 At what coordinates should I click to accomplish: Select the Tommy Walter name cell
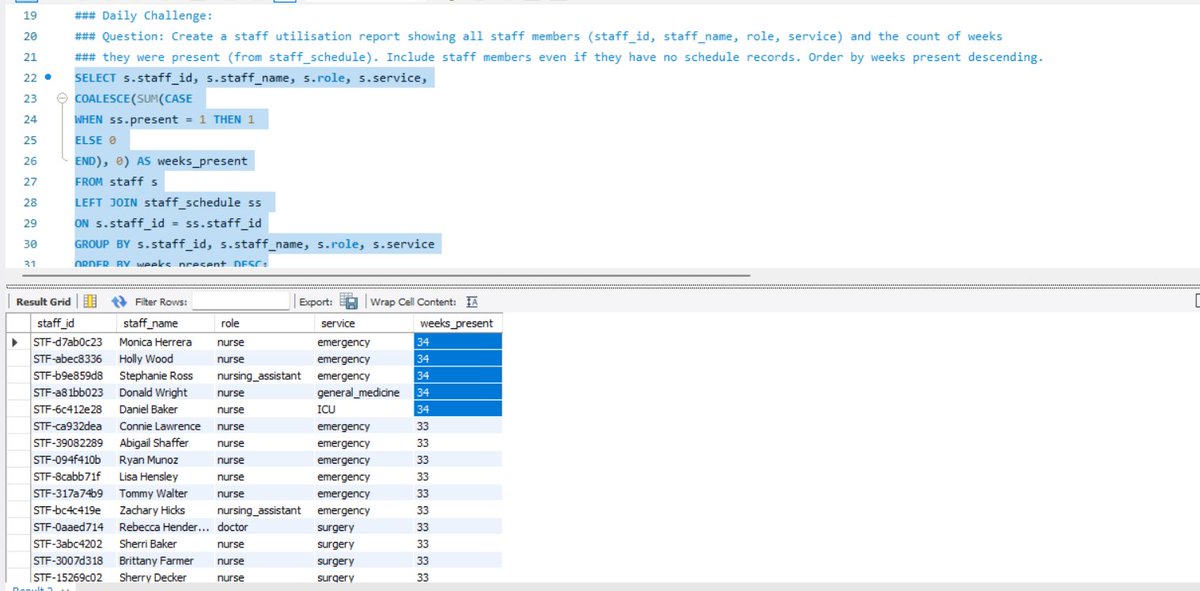[164, 494]
